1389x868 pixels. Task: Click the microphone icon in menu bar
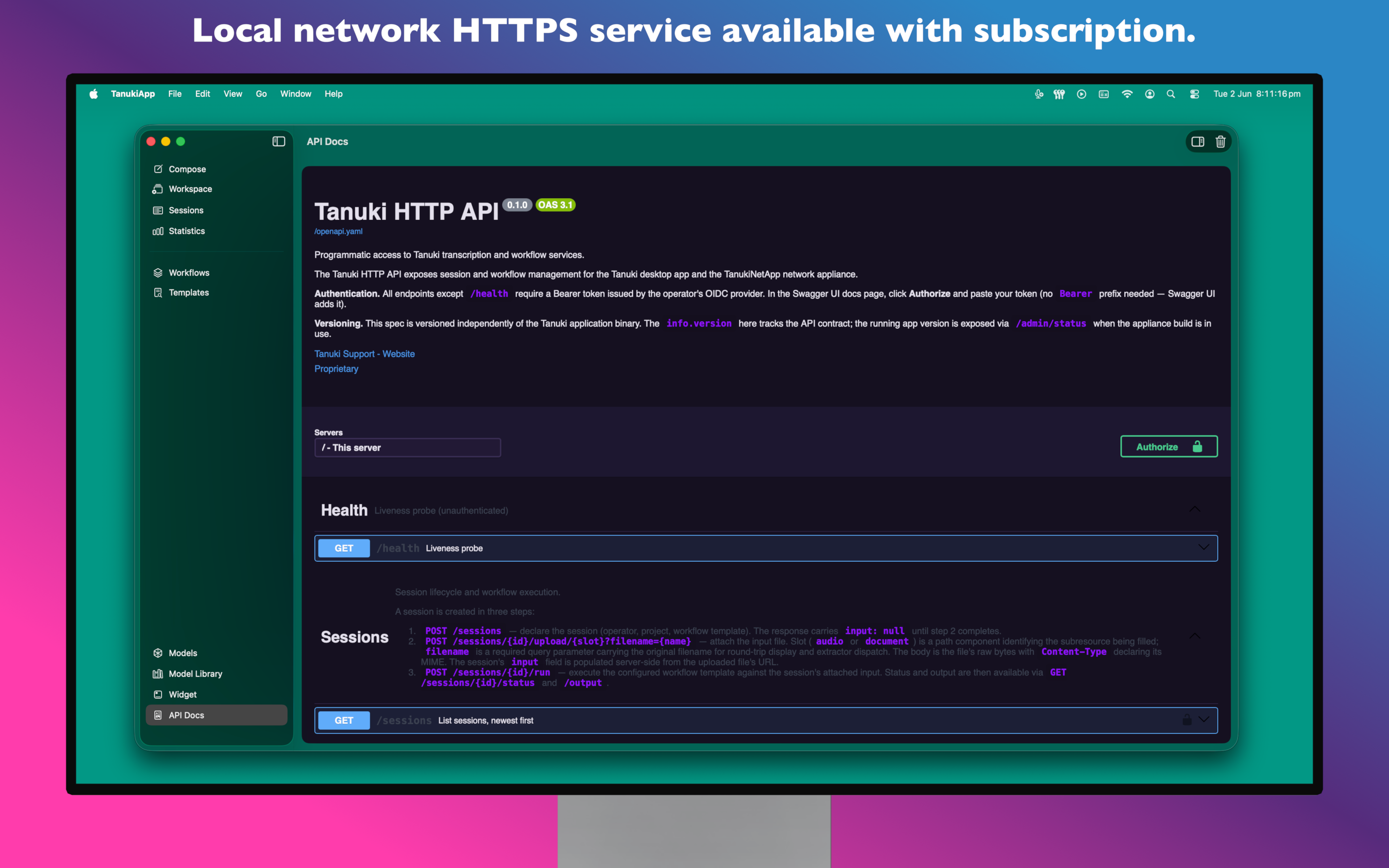[1039, 94]
